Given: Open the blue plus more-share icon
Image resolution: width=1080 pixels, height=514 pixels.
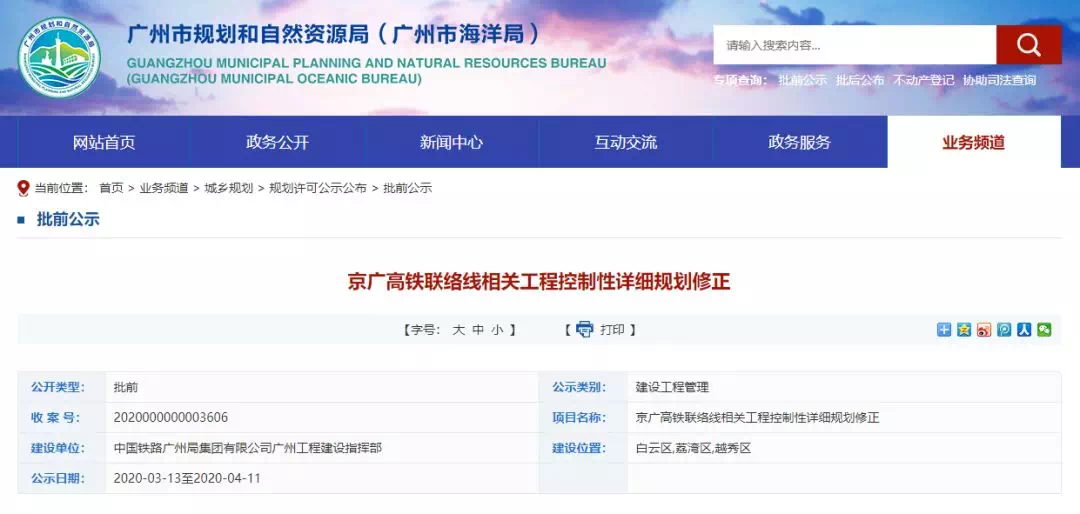Looking at the screenshot, I should point(944,329).
